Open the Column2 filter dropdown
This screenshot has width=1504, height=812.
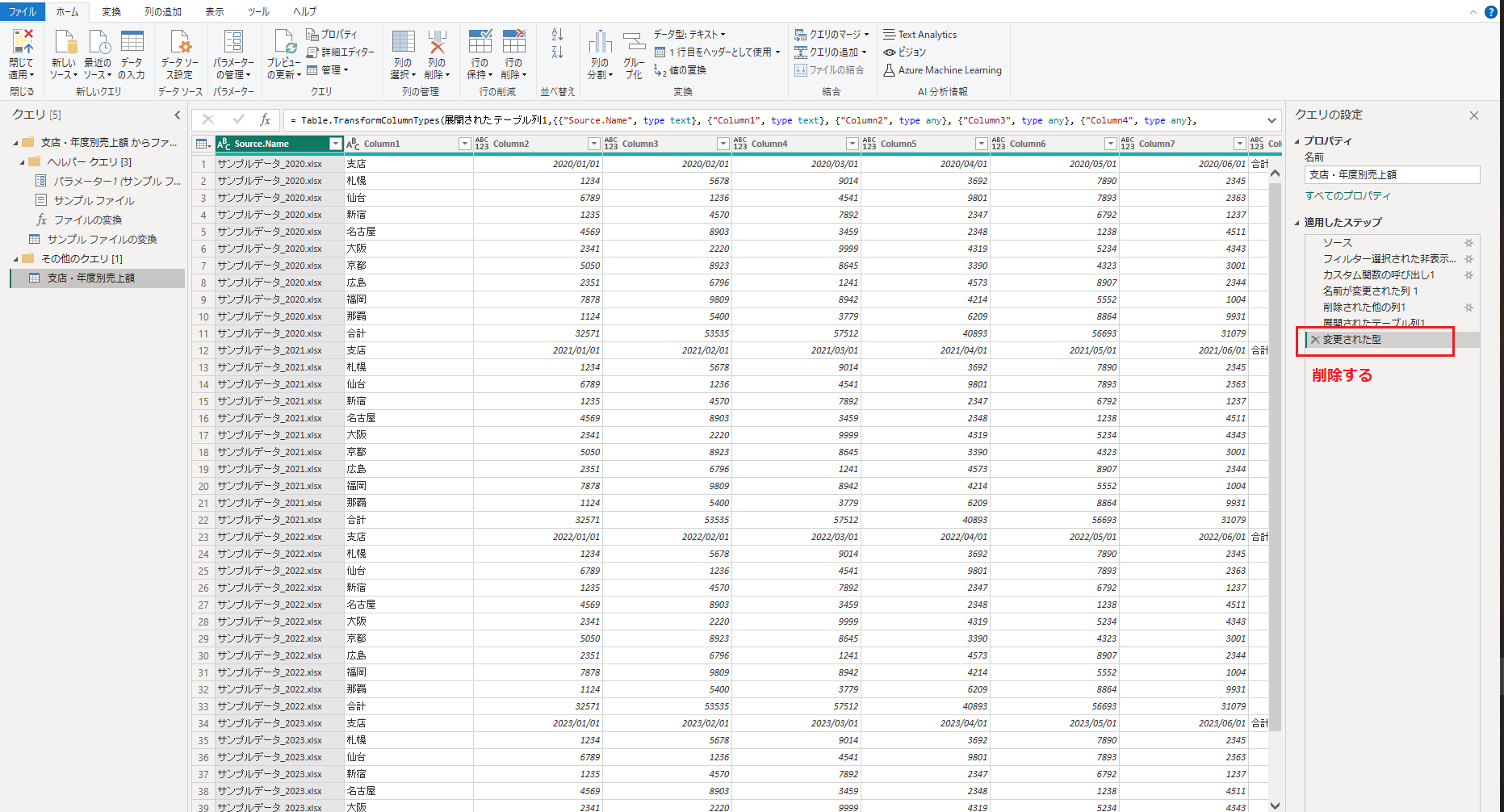593,143
